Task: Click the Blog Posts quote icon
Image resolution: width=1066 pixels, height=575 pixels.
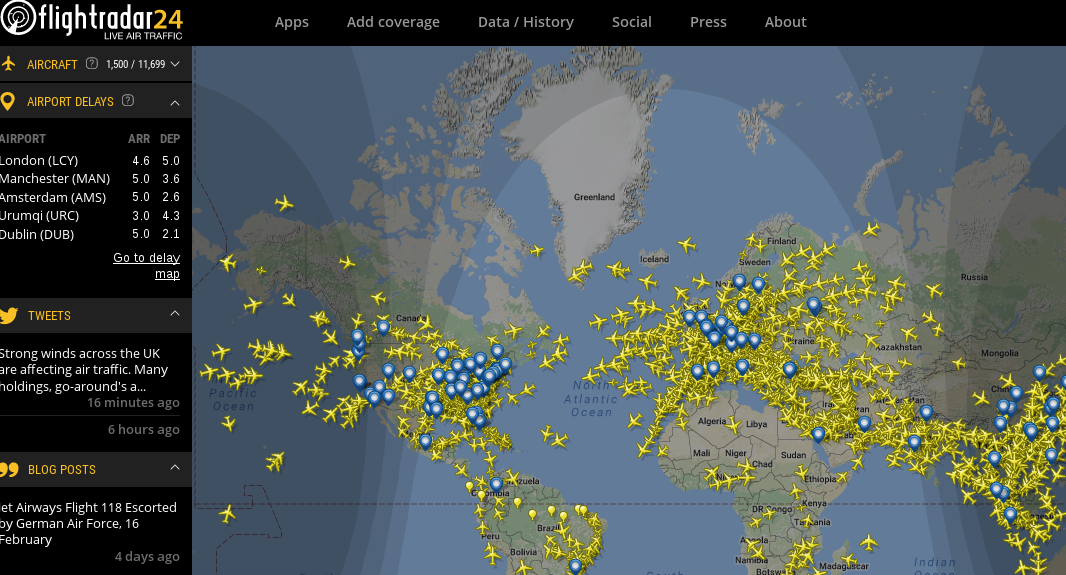Action: click(10, 469)
